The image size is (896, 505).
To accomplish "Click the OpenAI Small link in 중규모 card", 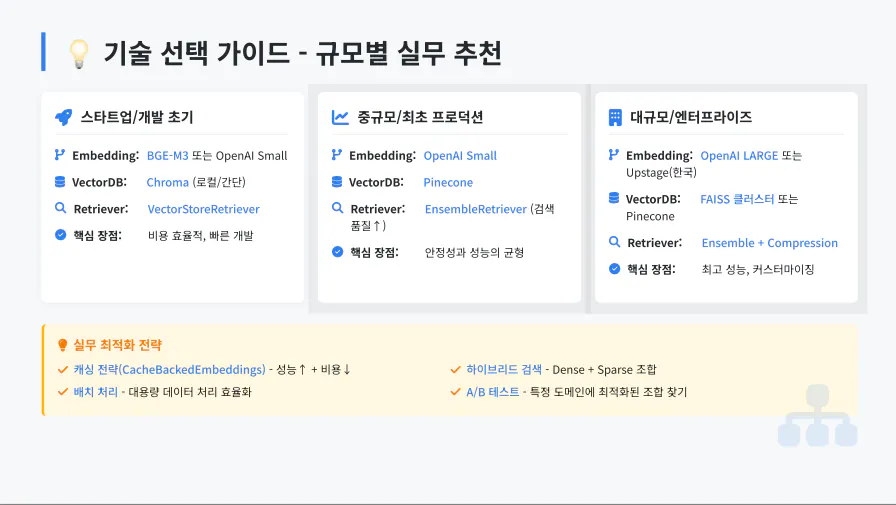I will [460, 155].
